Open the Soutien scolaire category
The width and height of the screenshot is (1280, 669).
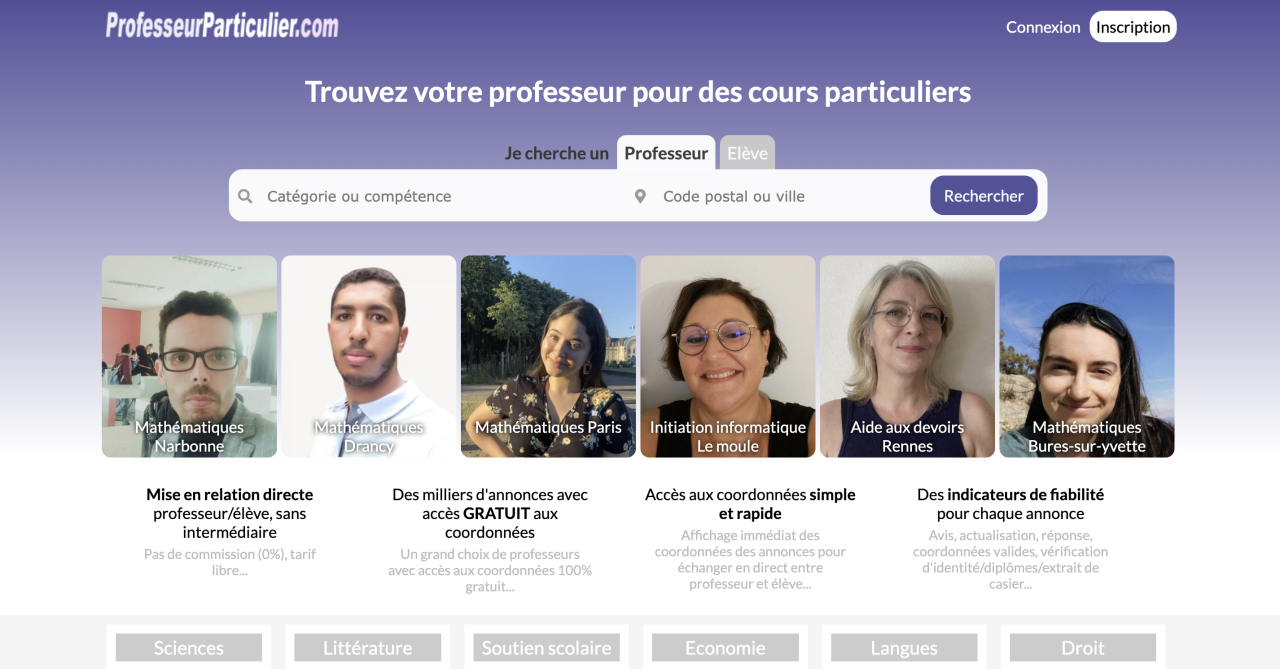[546, 648]
